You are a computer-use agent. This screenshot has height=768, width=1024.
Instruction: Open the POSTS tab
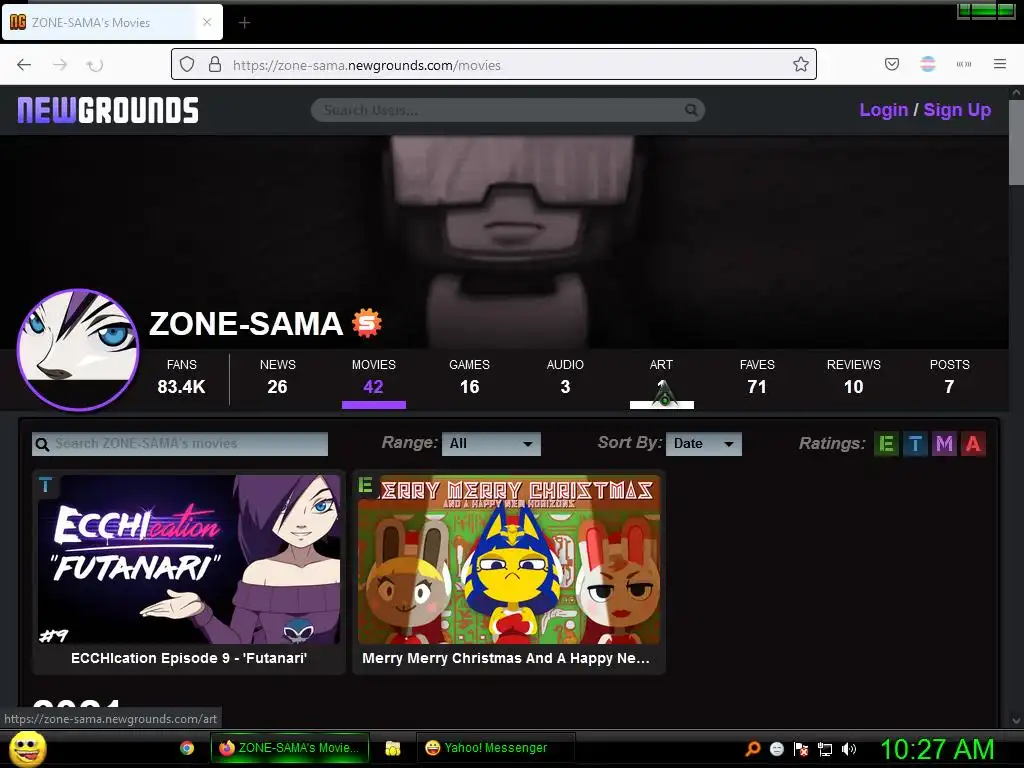pyautogui.click(x=950, y=378)
